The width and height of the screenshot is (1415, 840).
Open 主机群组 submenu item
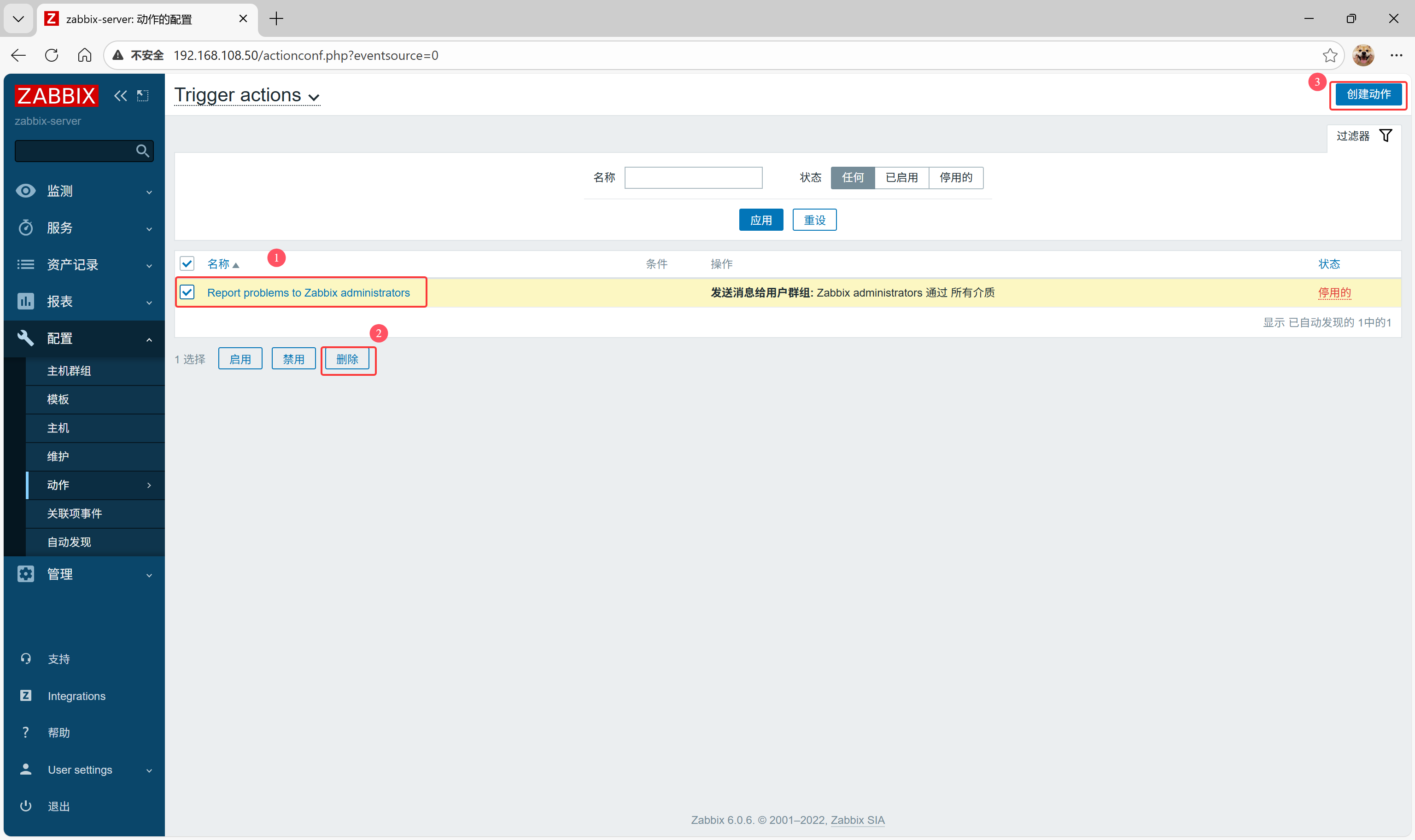(x=69, y=371)
